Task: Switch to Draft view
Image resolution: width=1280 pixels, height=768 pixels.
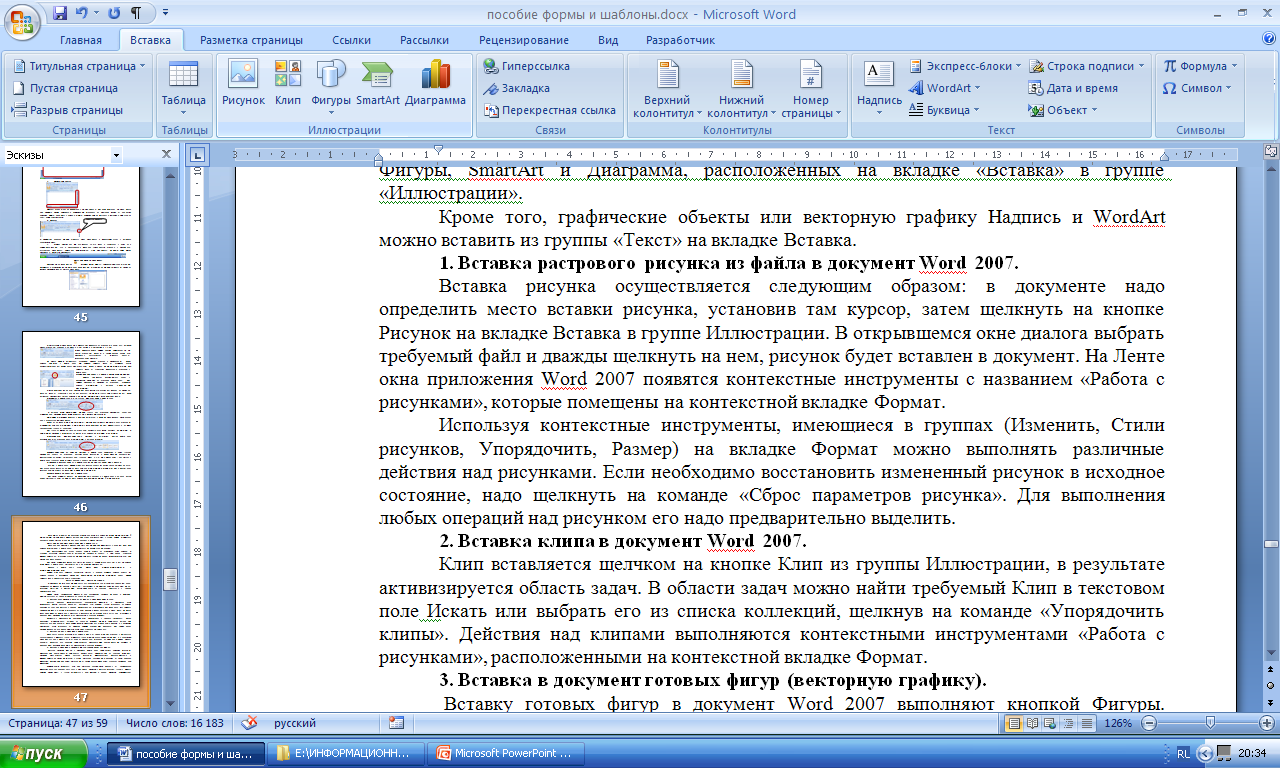Action: (1086, 723)
